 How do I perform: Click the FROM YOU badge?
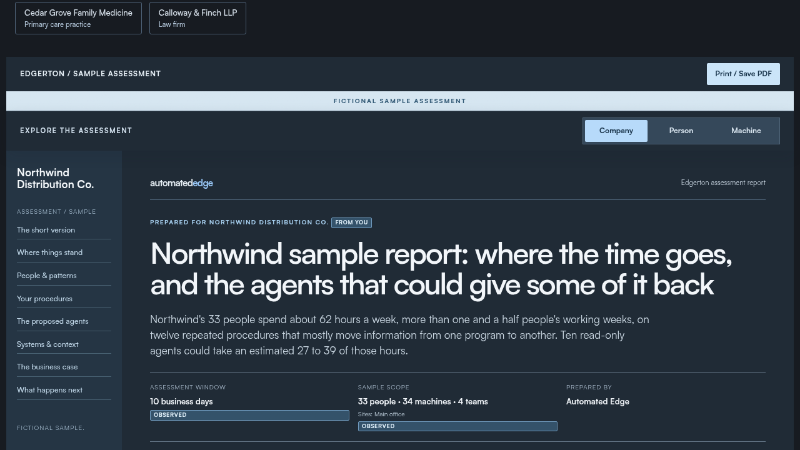(352, 222)
